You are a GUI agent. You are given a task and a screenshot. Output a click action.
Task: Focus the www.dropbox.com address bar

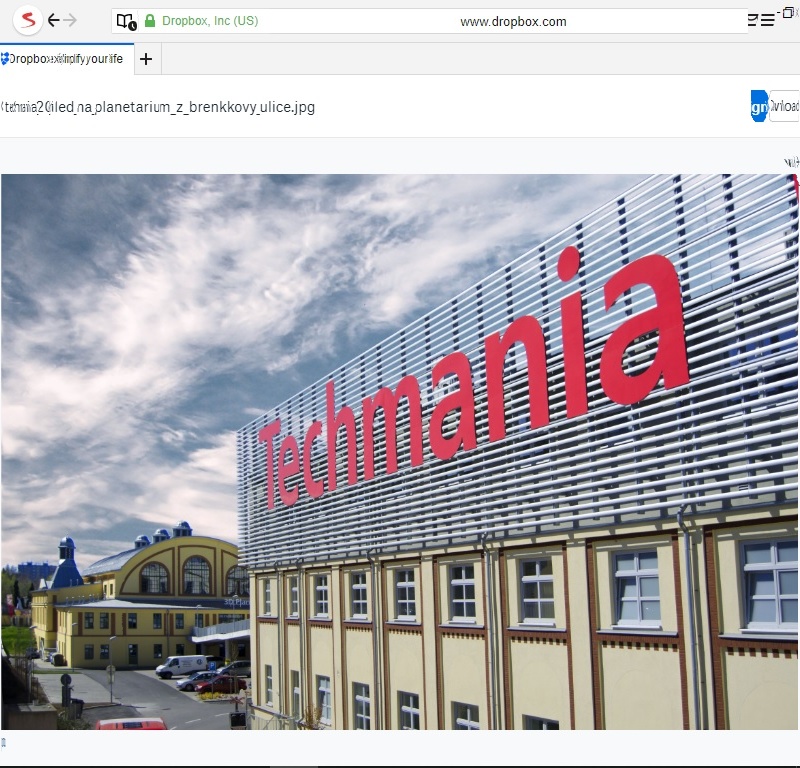click(513, 21)
